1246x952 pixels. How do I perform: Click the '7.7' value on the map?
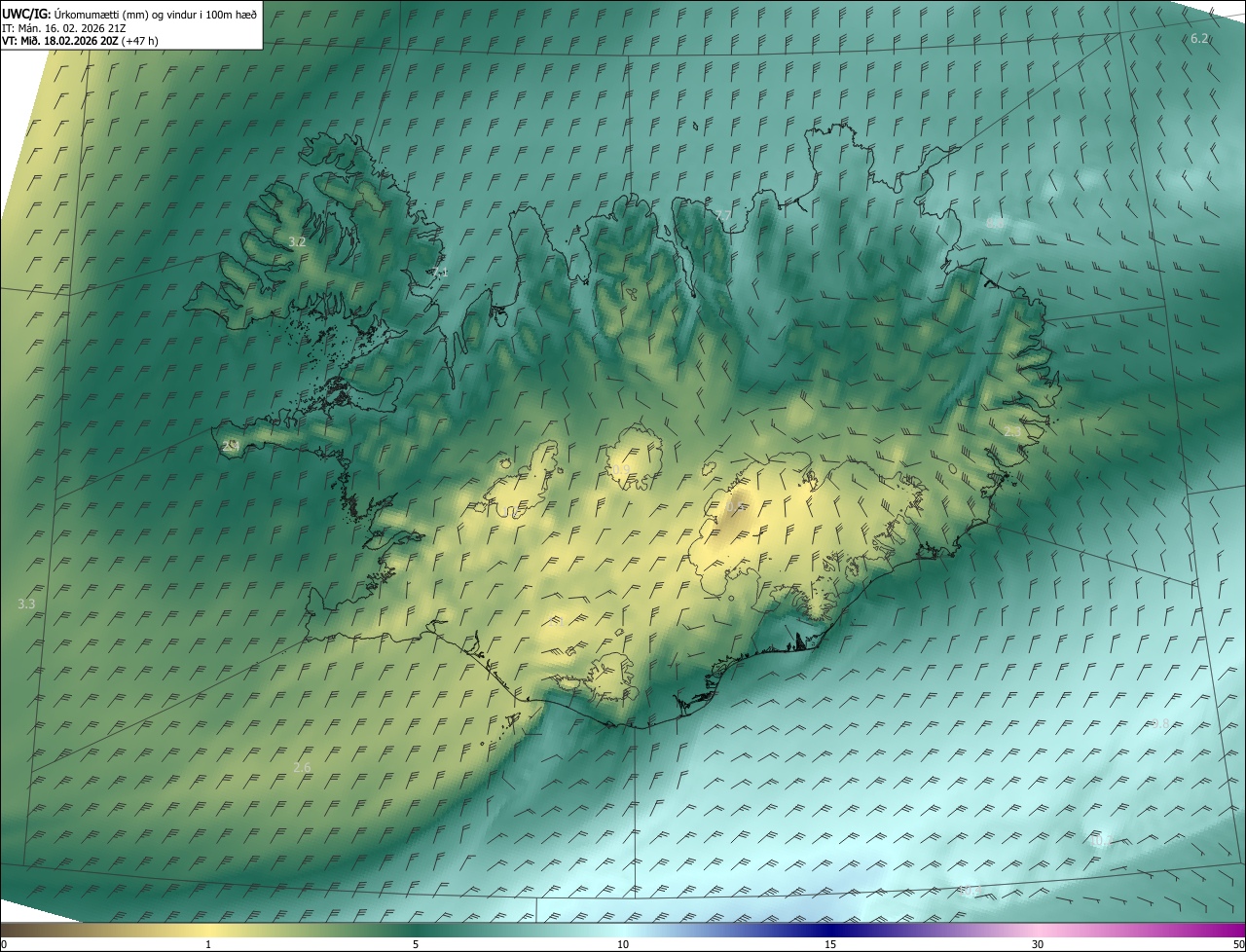click(x=722, y=215)
